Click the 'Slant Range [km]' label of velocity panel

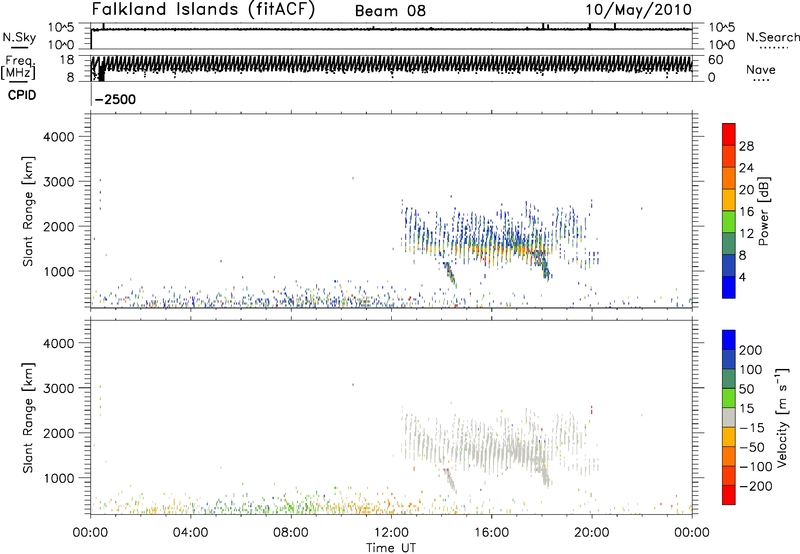tap(28, 418)
